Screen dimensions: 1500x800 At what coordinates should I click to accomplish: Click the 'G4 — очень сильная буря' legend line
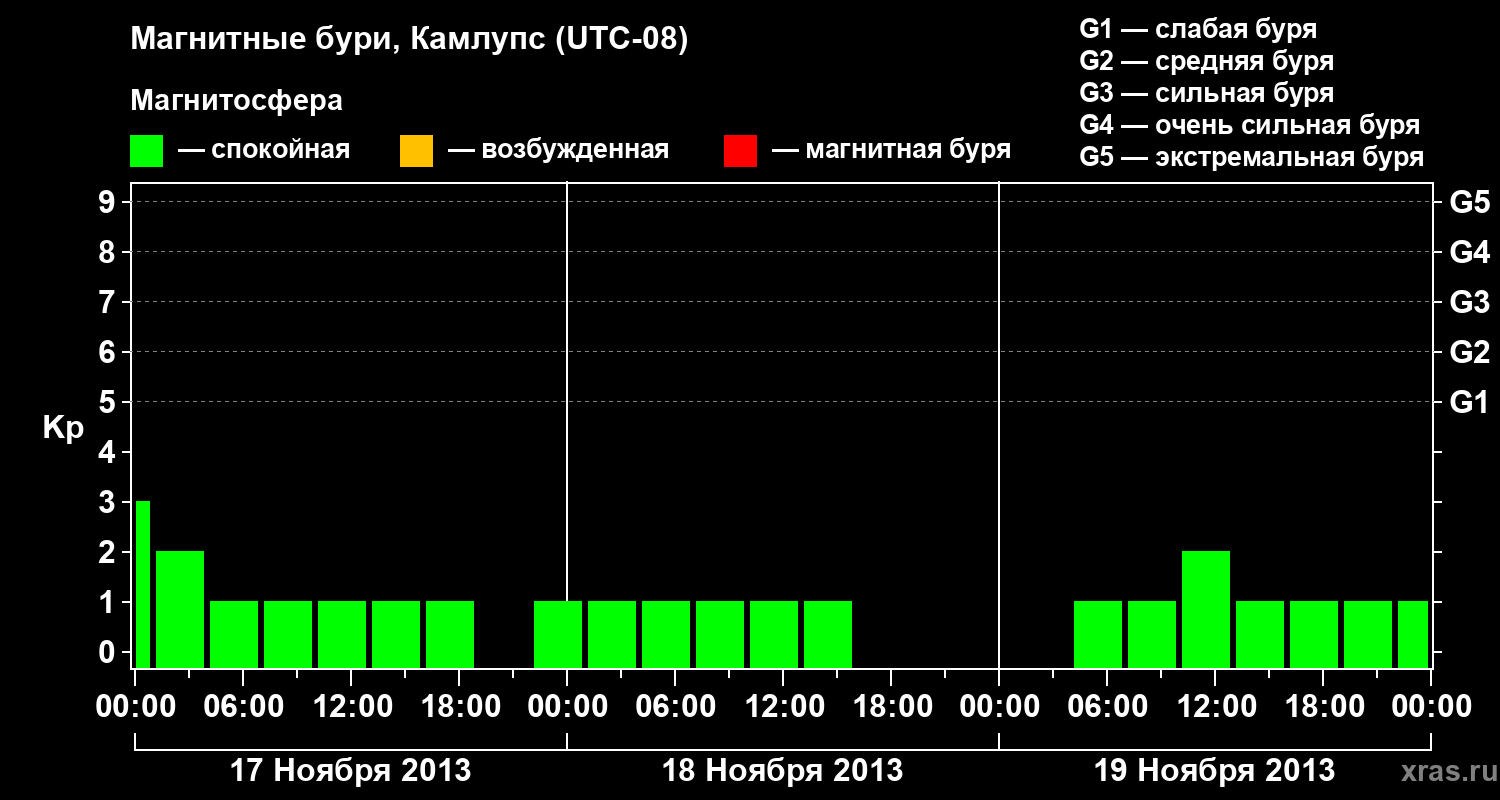pyautogui.click(x=1250, y=125)
